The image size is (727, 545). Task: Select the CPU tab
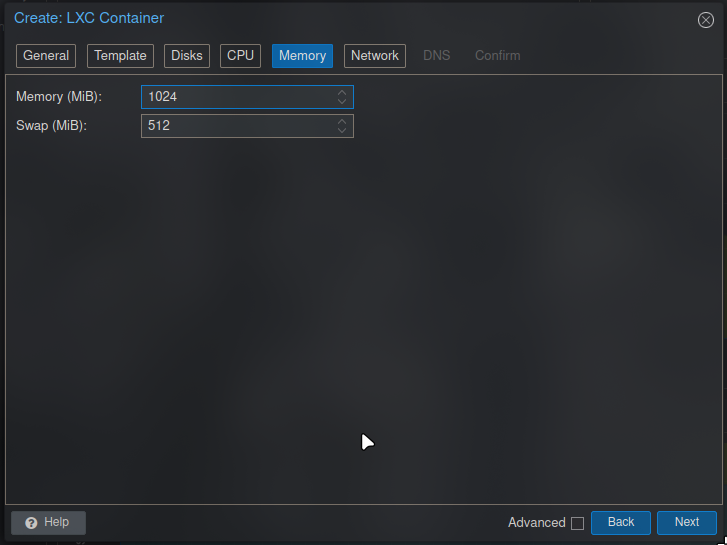(x=240, y=56)
